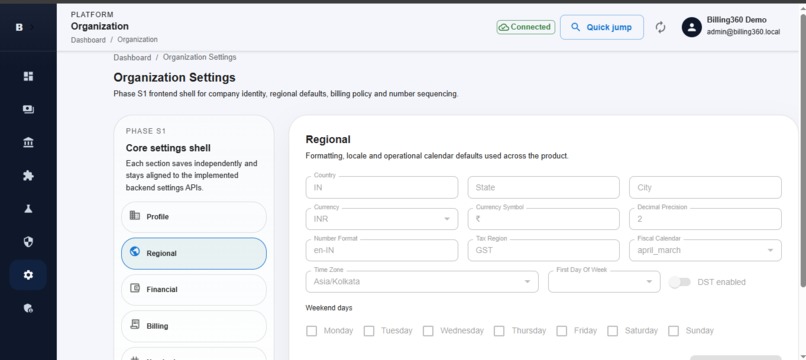
Task: Switch to the Financial settings section
Action: point(194,290)
